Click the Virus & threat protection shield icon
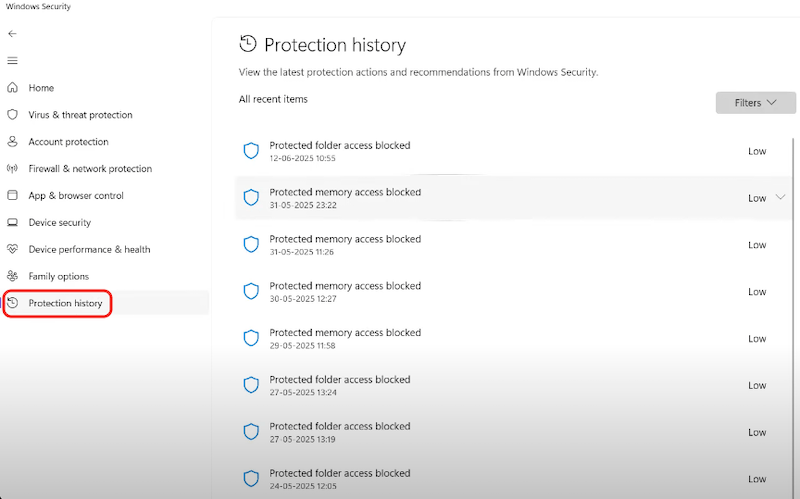Screen dimensions: 800x499 (x=12, y=115)
